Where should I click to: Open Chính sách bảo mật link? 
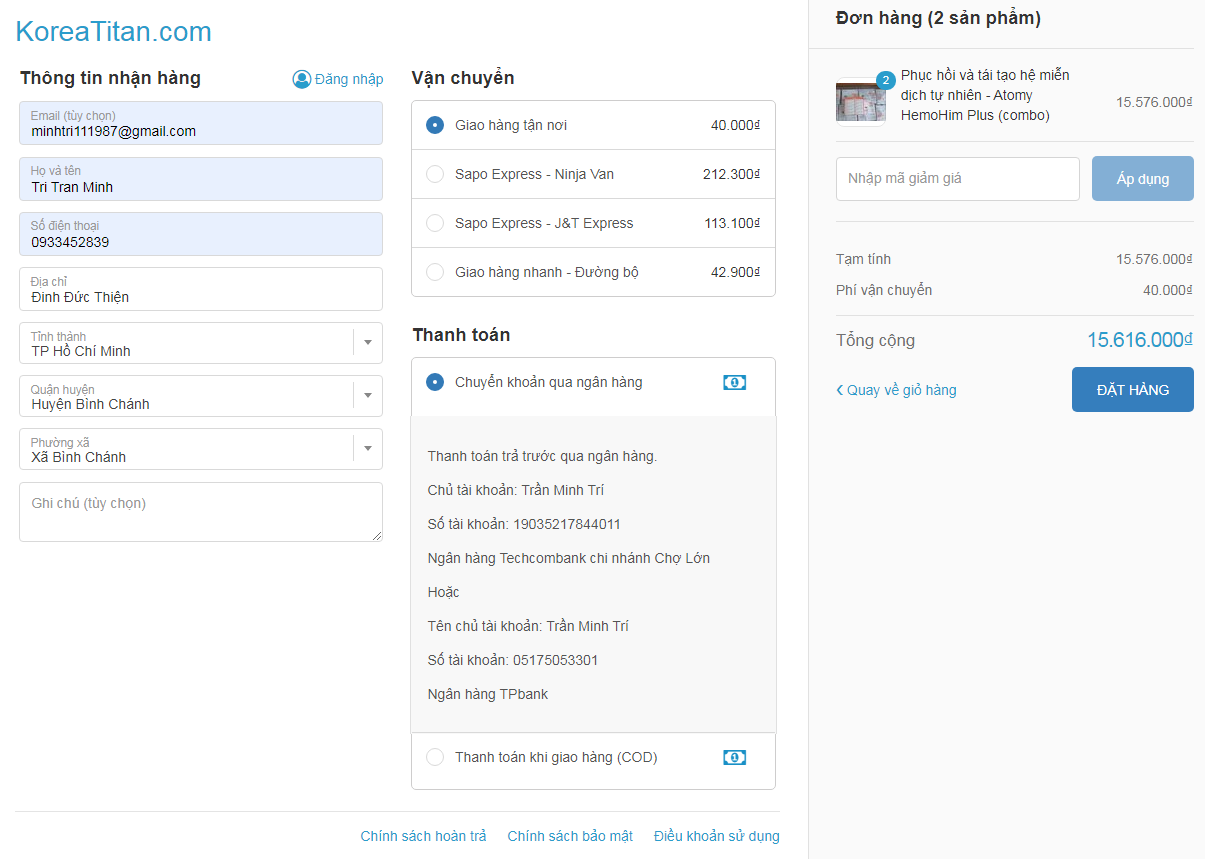pos(570,836)
